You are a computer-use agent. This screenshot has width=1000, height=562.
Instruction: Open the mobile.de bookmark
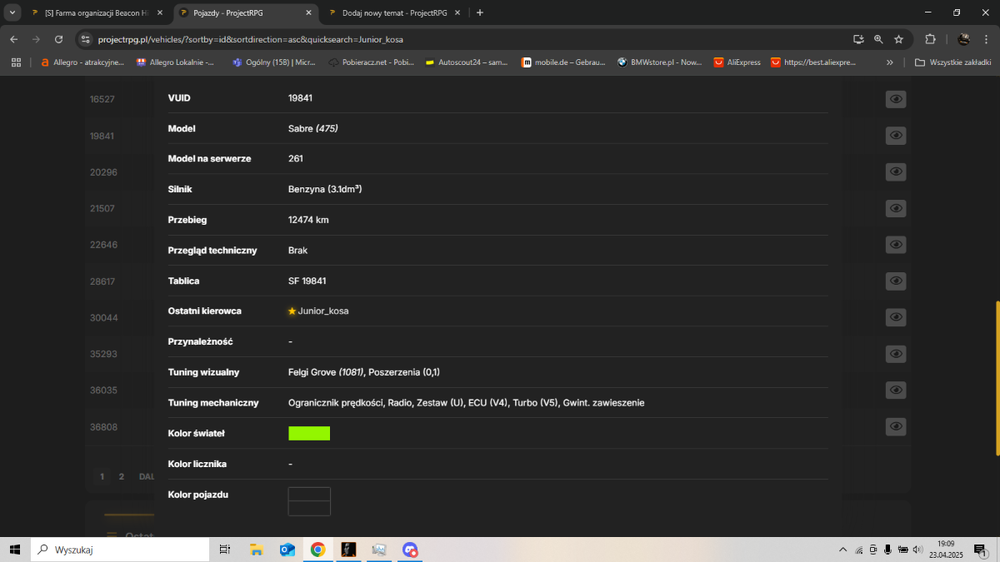click(x=563, y=63)
